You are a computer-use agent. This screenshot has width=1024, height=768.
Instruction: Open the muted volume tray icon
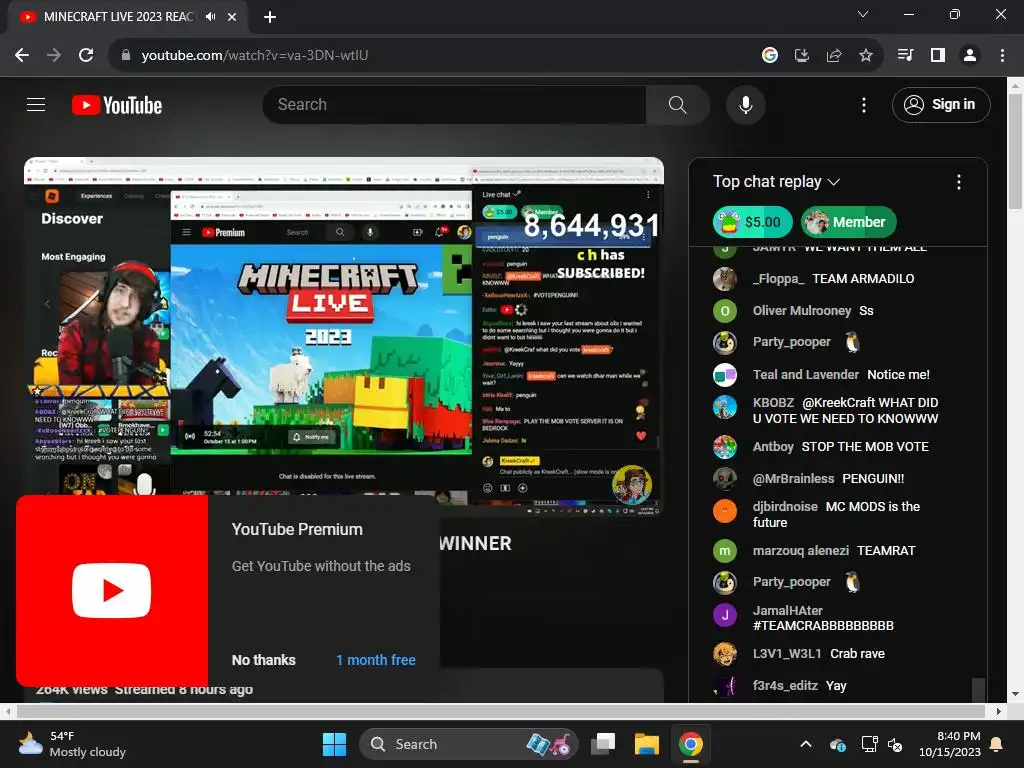pos(895,744)
